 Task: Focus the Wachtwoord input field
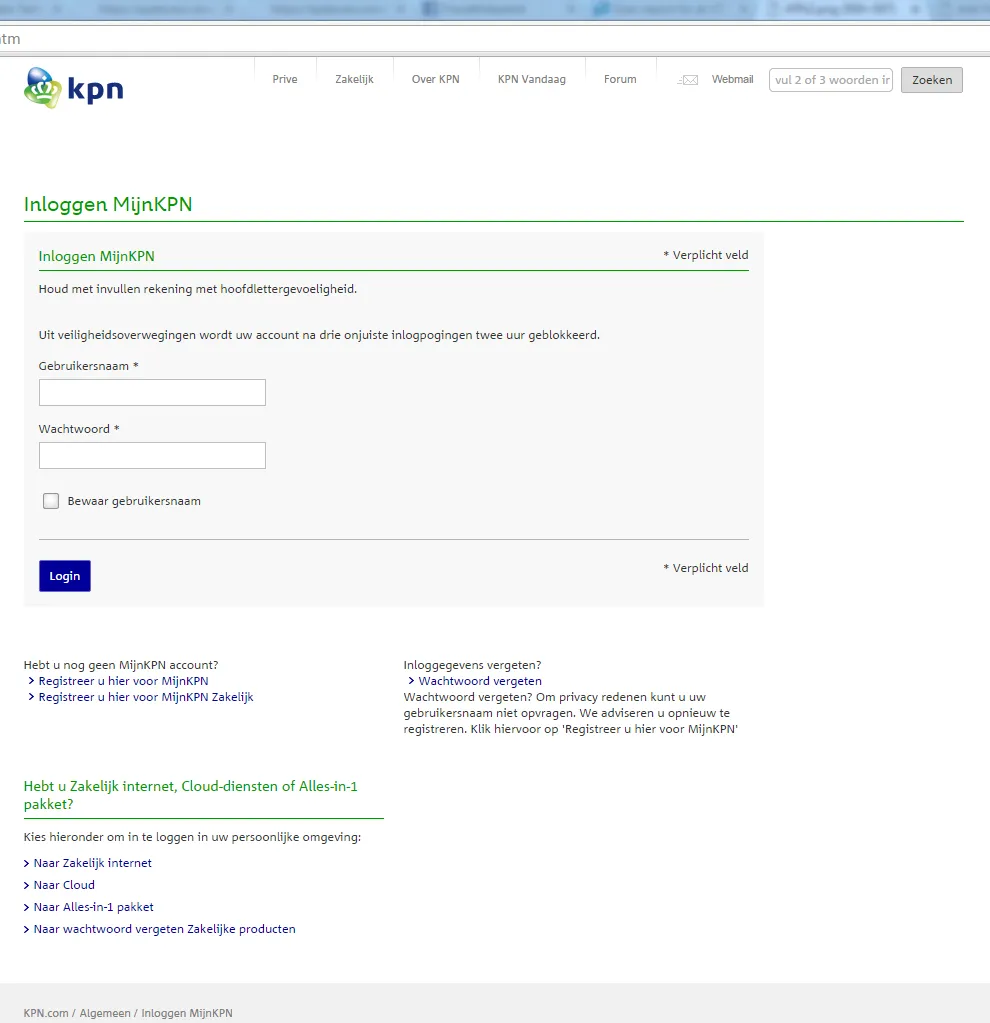pyautogui.click(x=152, y=455)
